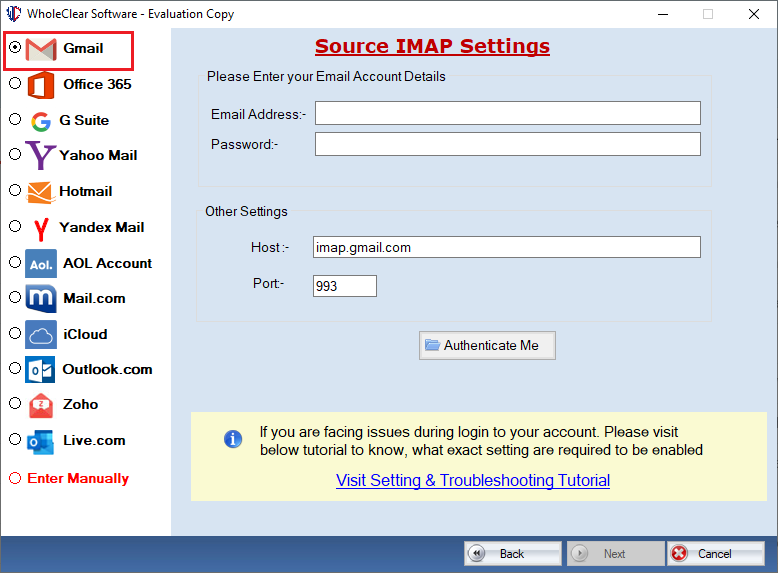Click the Gmail label text
The height and width of the screenshot is (573, 778).
coord(83,48)
